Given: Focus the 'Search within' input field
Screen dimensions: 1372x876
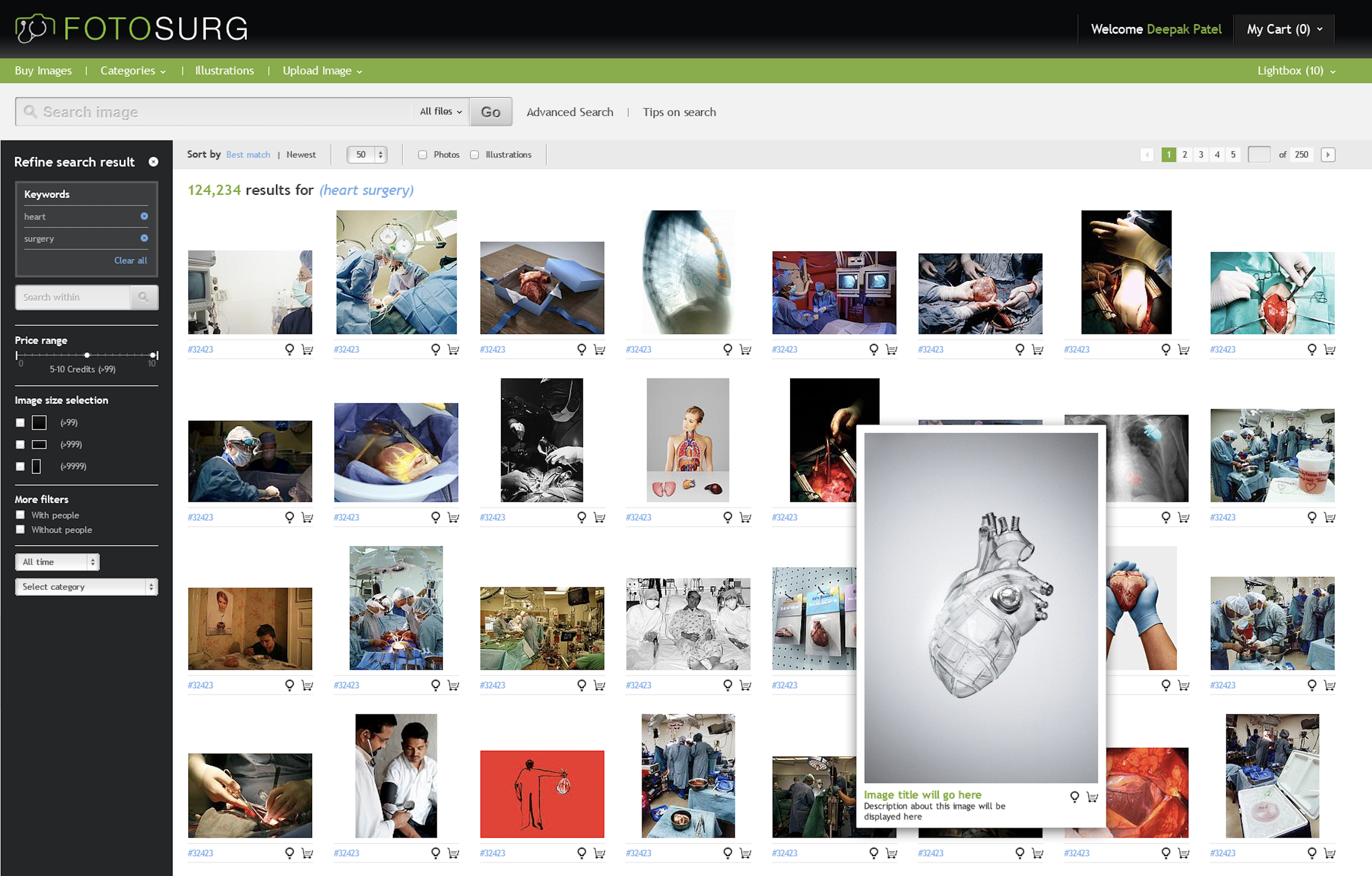Looking at the screenshot, I should (73, 297).
